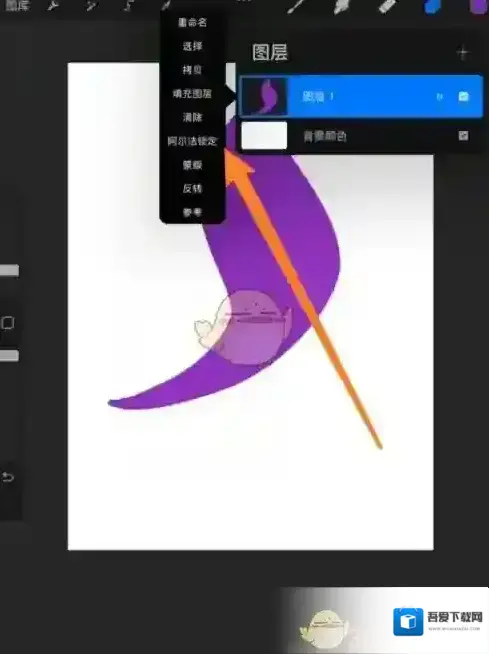Image resolution: width=489 pixels, height=654 pixels.
Task: Choose 填充图层 (Fill Layer) option
Action: click(192, 93)
